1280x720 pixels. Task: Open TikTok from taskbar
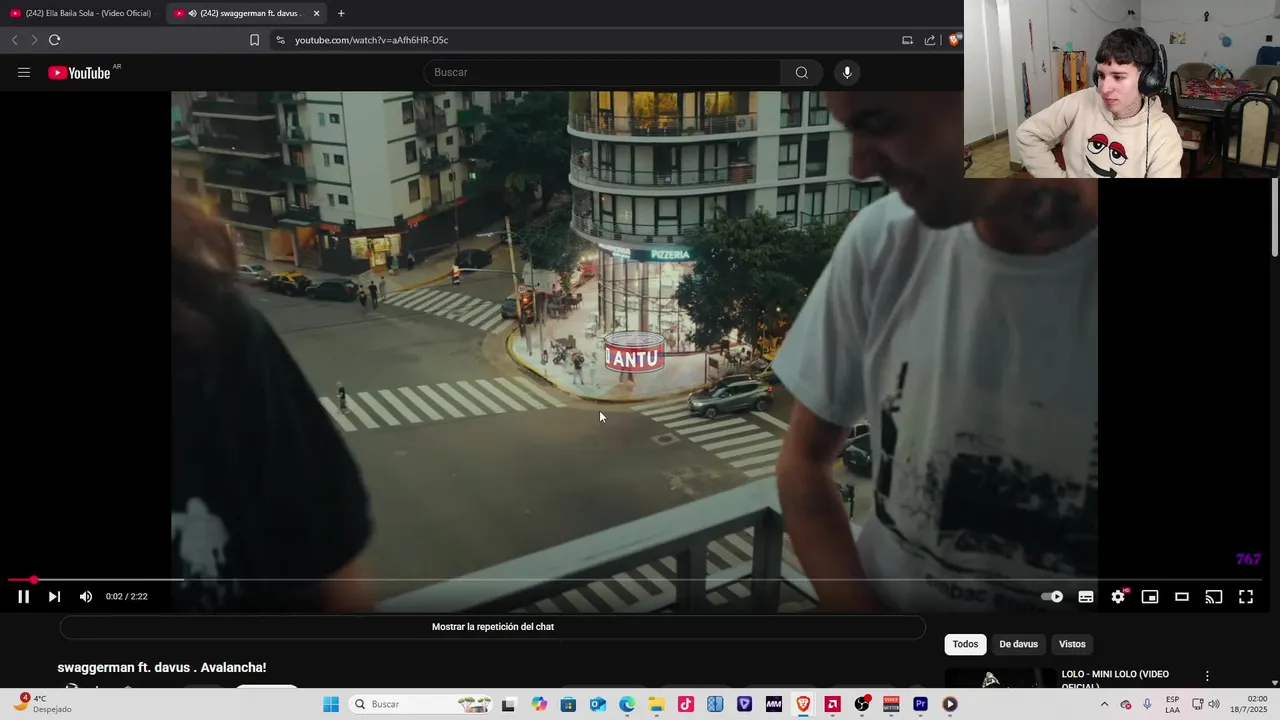coord(686,704)
